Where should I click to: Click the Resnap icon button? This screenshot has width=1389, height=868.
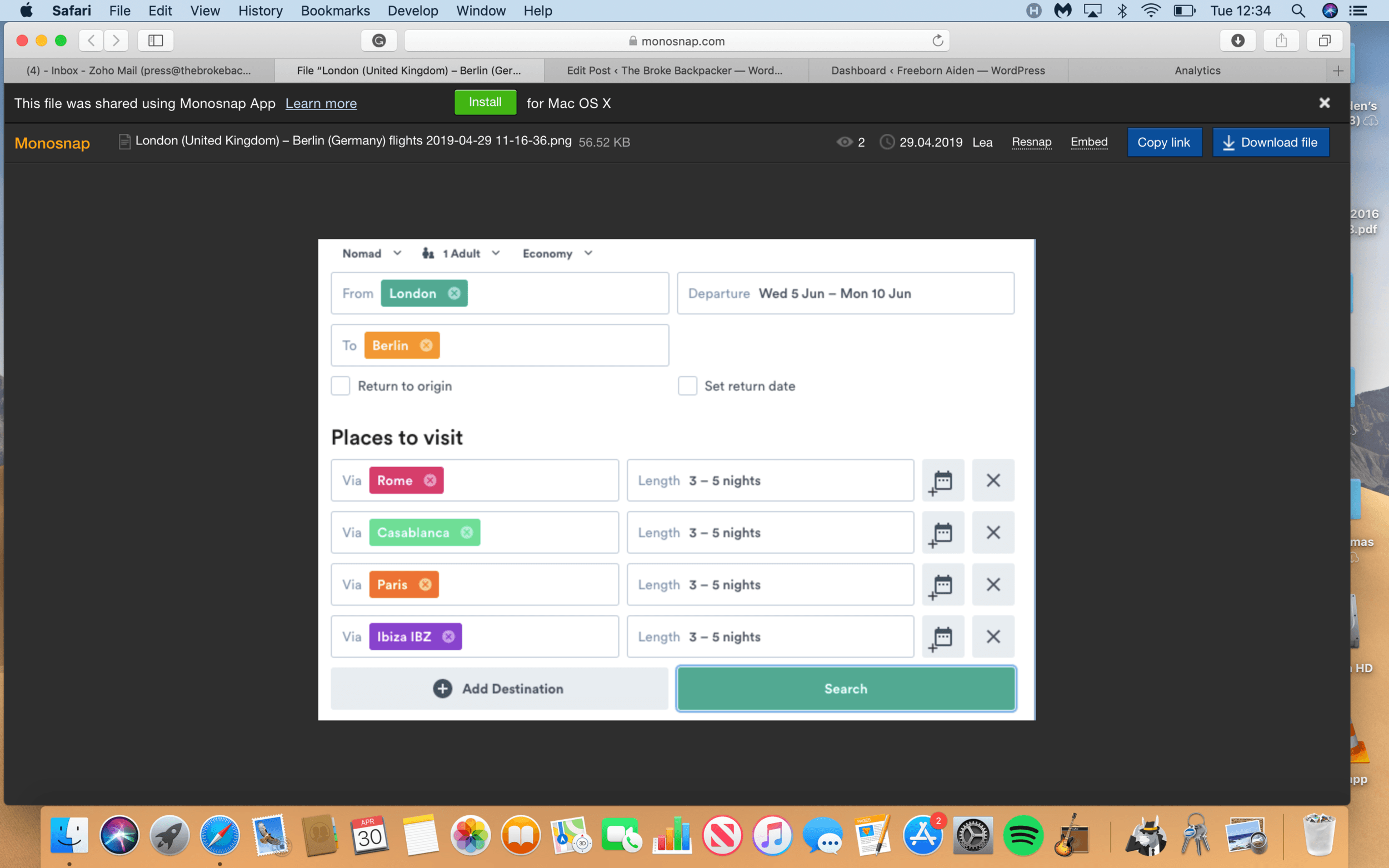tap(1030, 142)
